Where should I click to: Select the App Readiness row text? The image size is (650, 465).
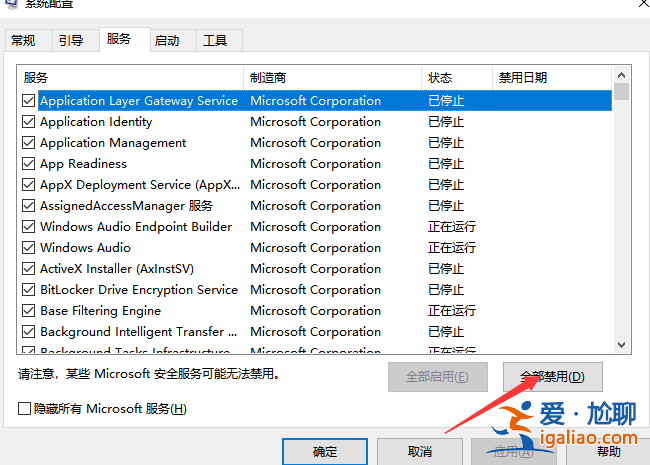point(83,164)
